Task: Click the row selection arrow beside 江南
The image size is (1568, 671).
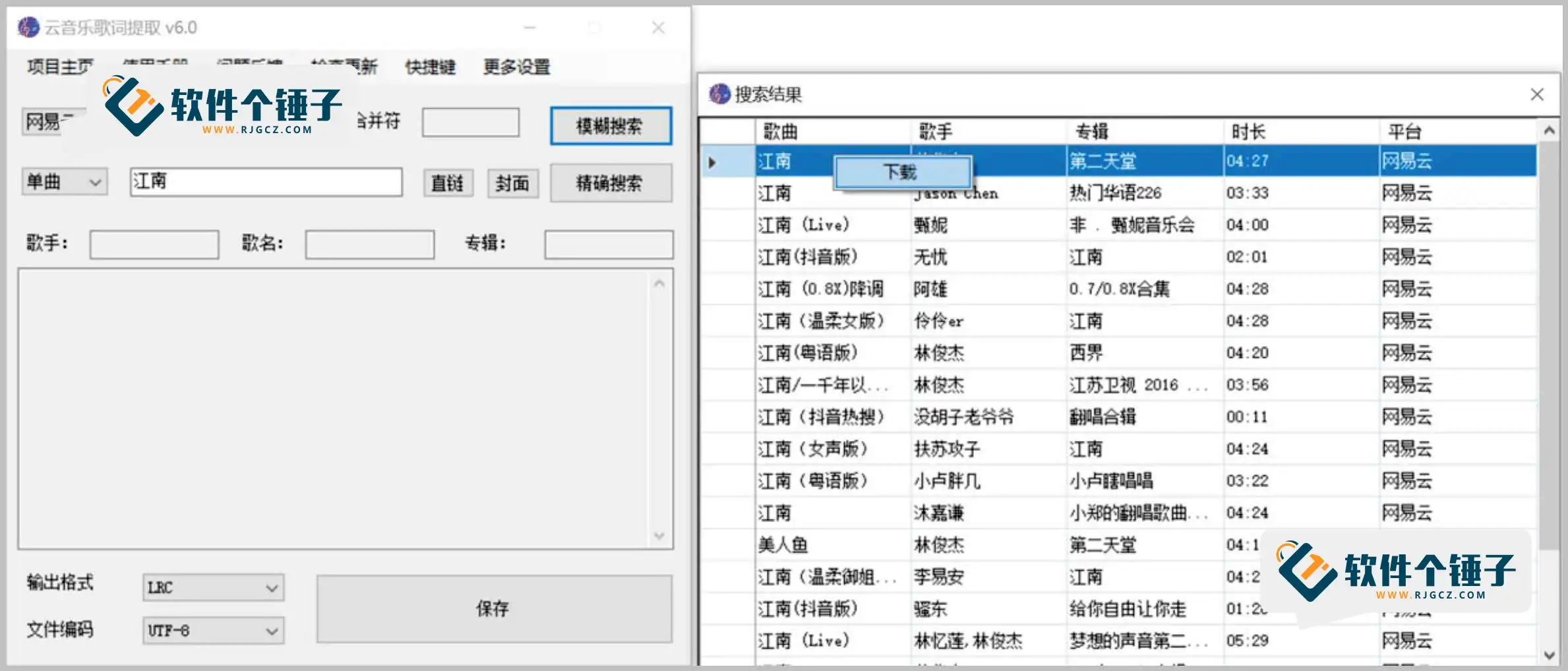Action: [713, 161]
